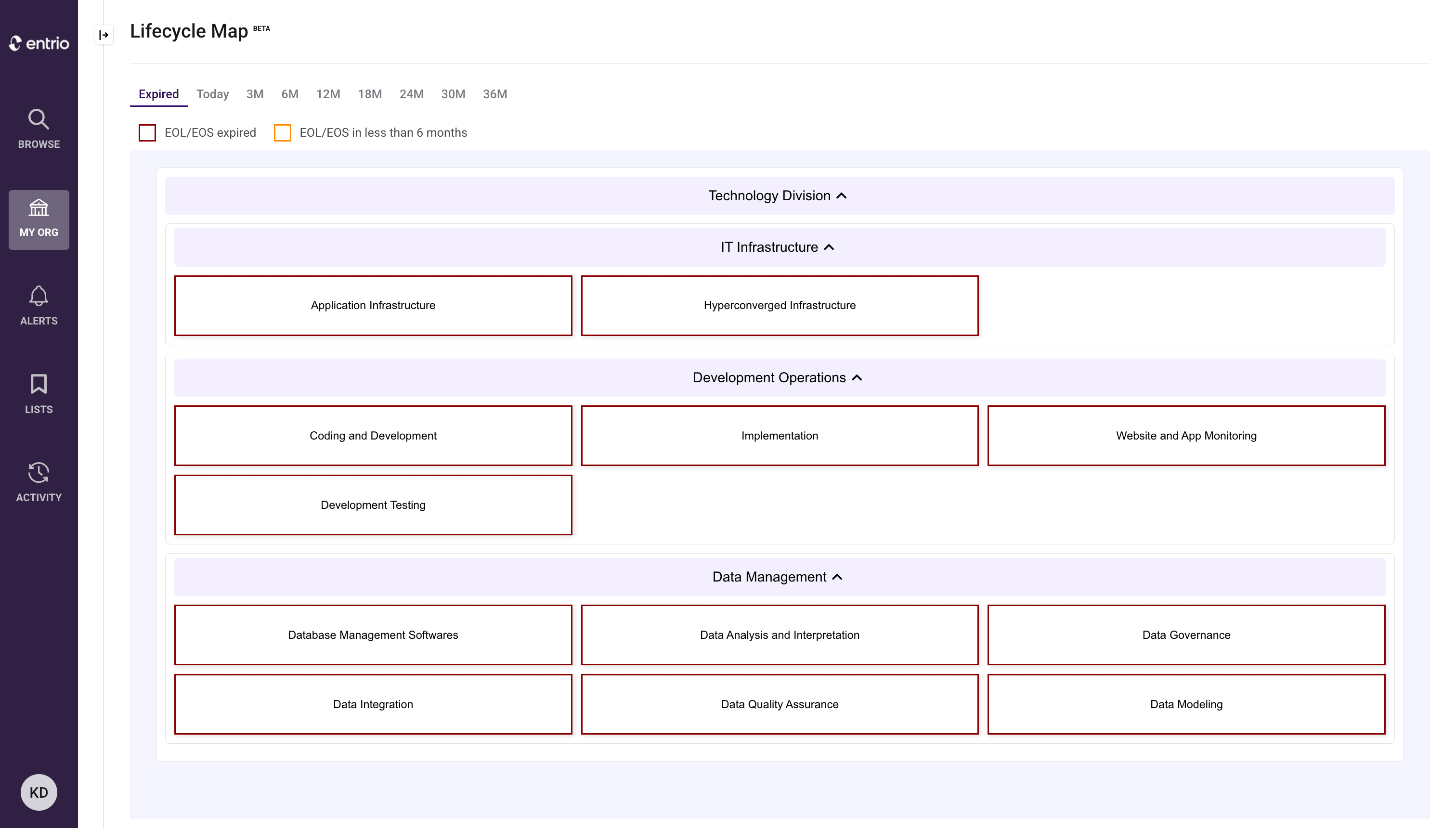
Task: Click the EOL/EOS expired legend label
Action: pos(210,132)
